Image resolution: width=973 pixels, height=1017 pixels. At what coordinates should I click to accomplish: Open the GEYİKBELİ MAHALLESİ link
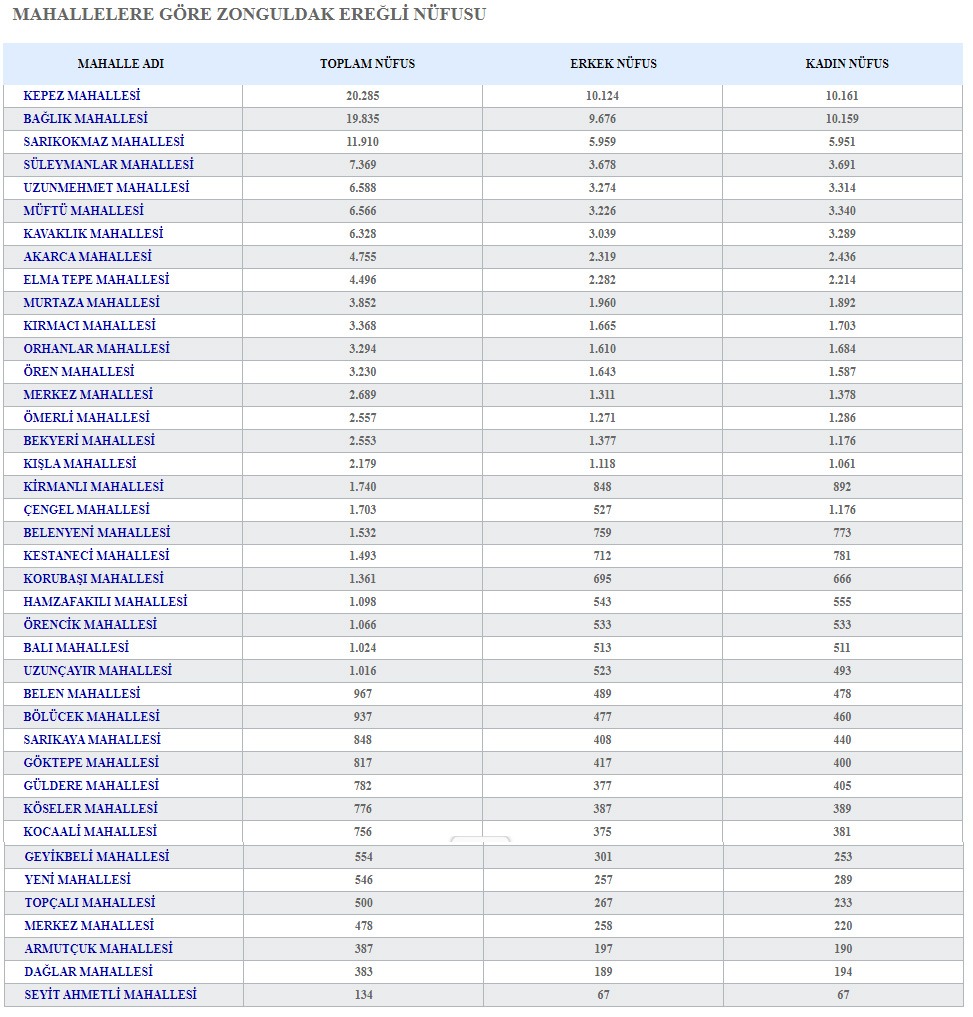tap(97, 857)
